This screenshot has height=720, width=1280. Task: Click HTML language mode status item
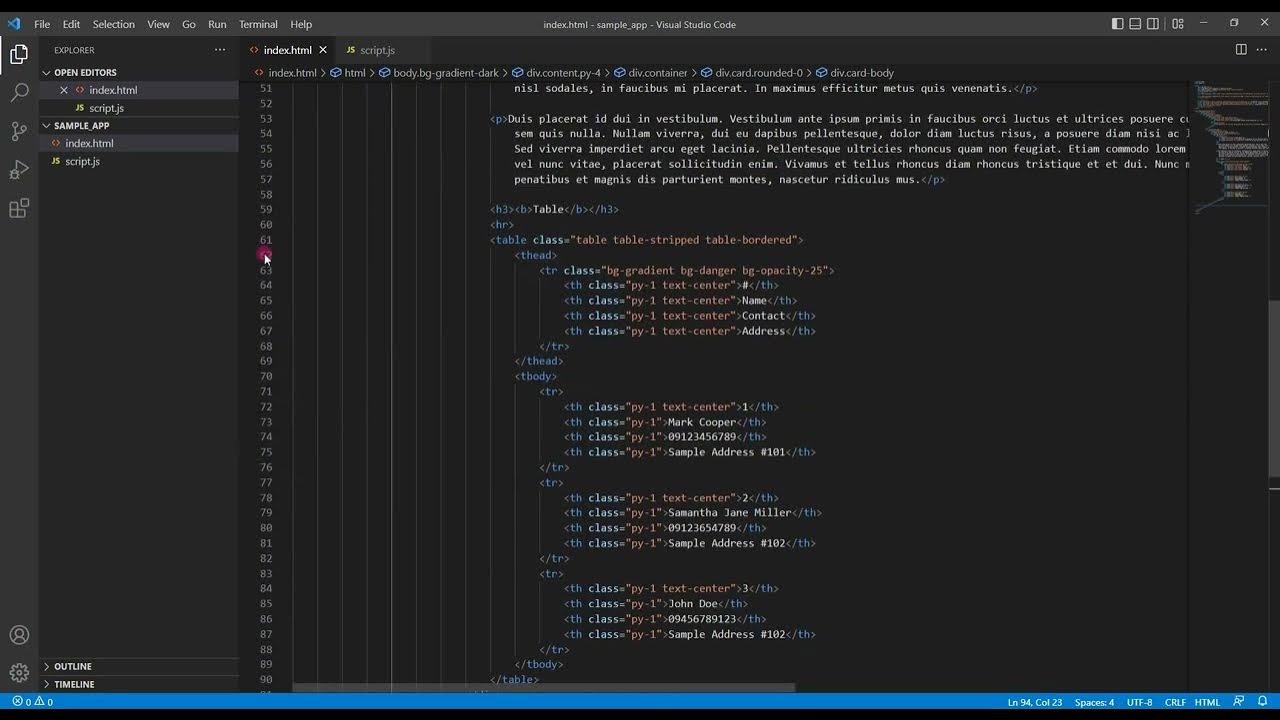tap(1207, 702)
